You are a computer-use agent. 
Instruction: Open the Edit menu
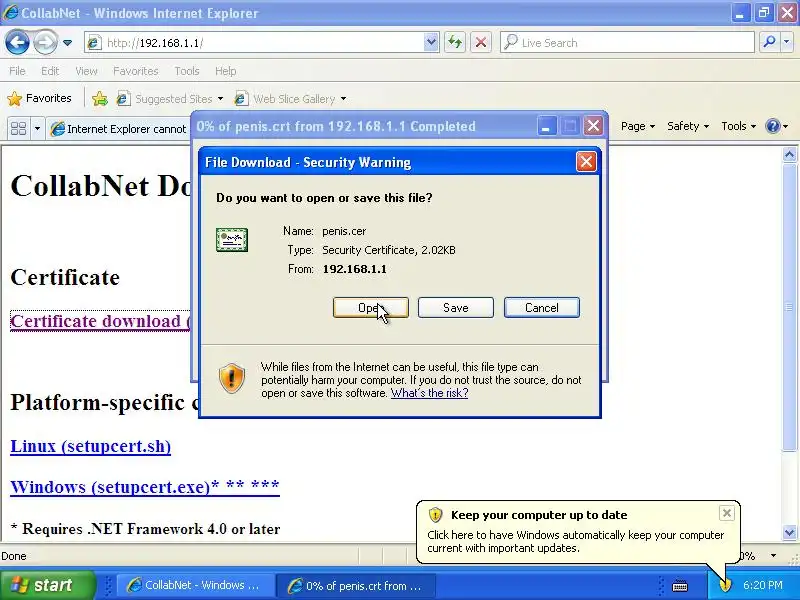tap(50, 71)
